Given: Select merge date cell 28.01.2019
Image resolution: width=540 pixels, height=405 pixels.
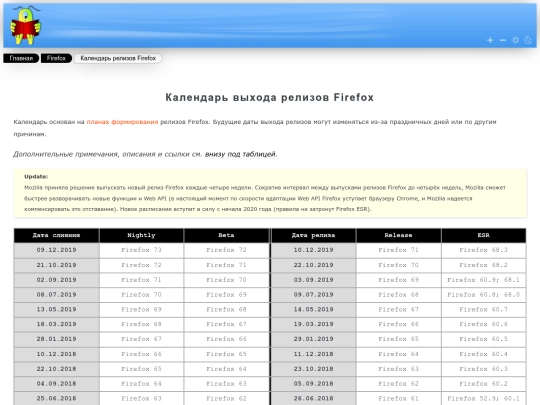Looking at the screenshot, I should (56, 339).
